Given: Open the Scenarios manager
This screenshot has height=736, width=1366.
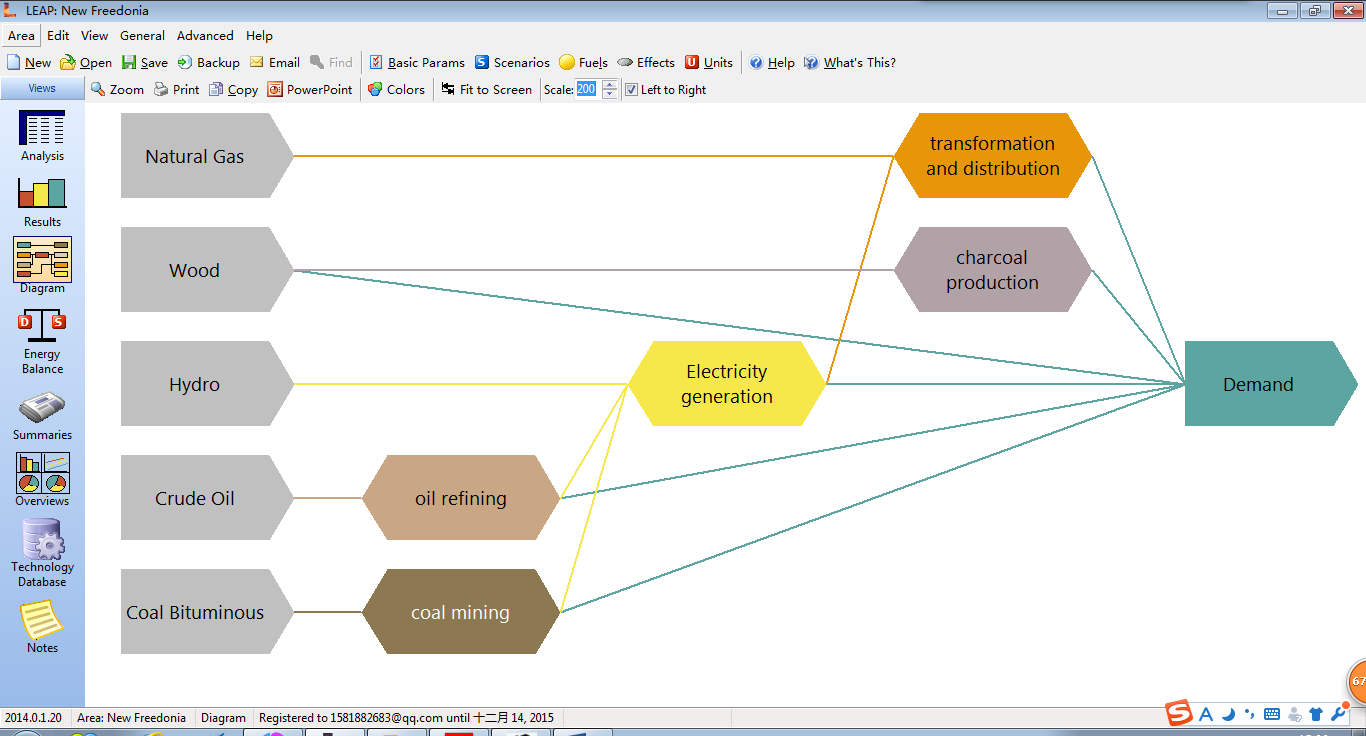Looking at the screenshot, I should coord(512,62).
